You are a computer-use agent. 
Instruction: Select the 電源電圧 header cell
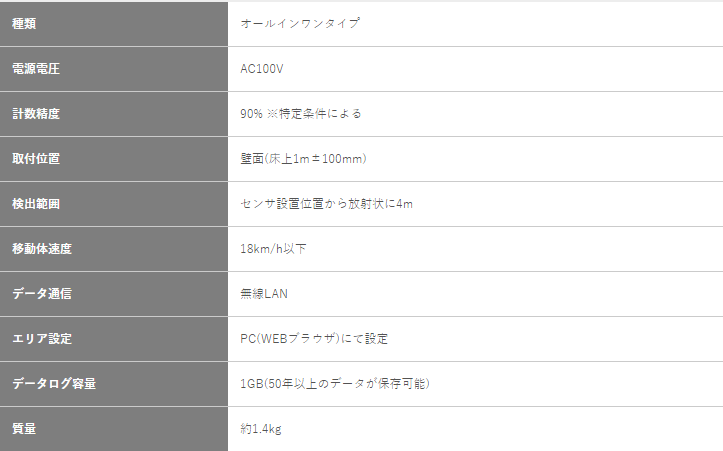tap(114, 69)
